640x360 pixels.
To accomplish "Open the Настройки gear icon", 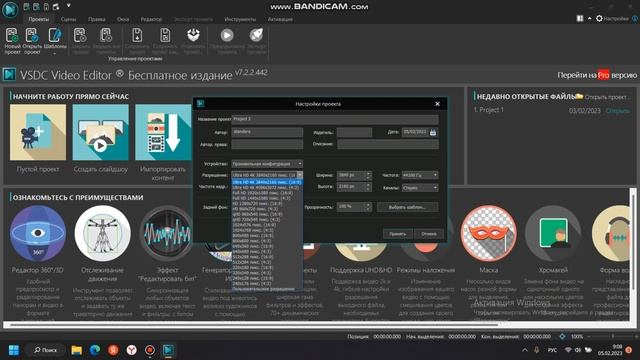I will [599, 18].
